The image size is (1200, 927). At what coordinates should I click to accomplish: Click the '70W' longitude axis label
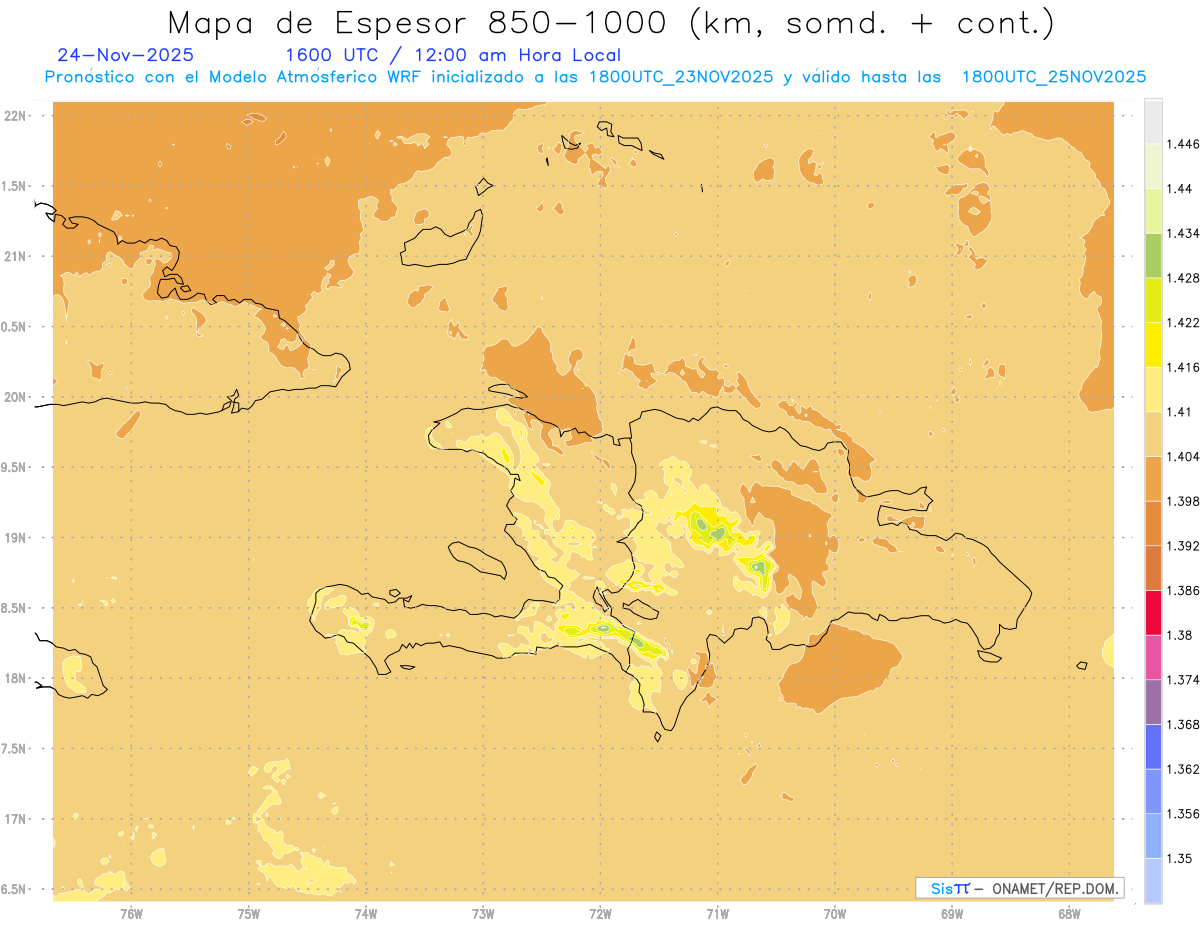(x=835, y=914)
